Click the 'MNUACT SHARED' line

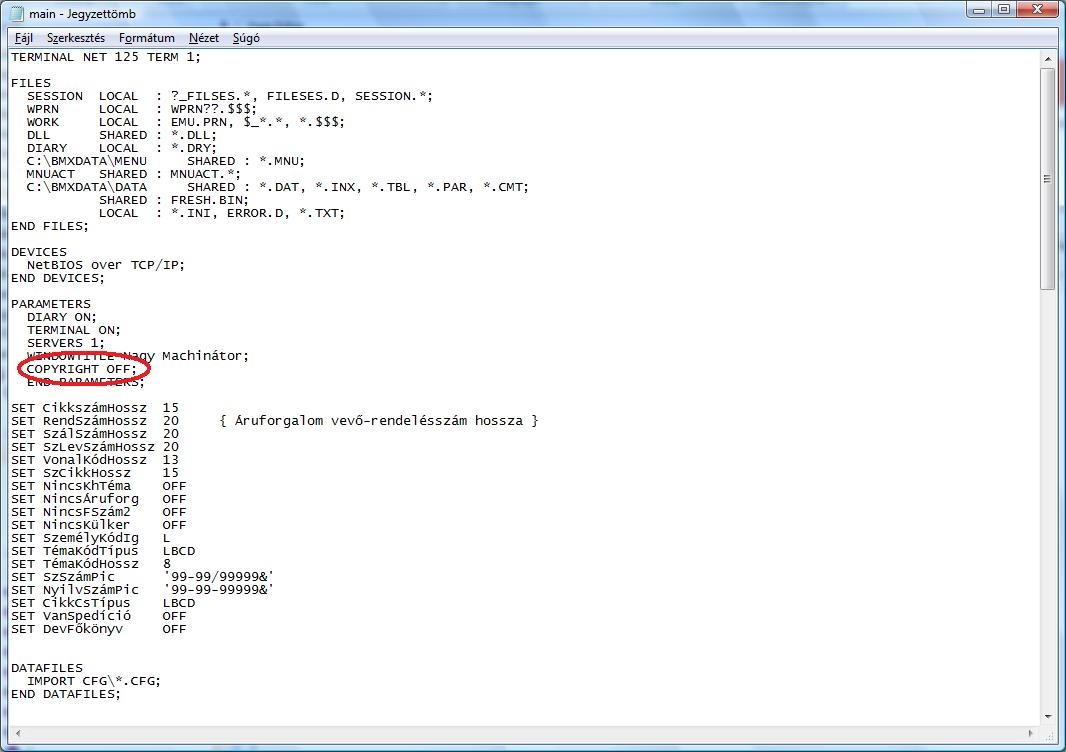click(x=133, y=174)
